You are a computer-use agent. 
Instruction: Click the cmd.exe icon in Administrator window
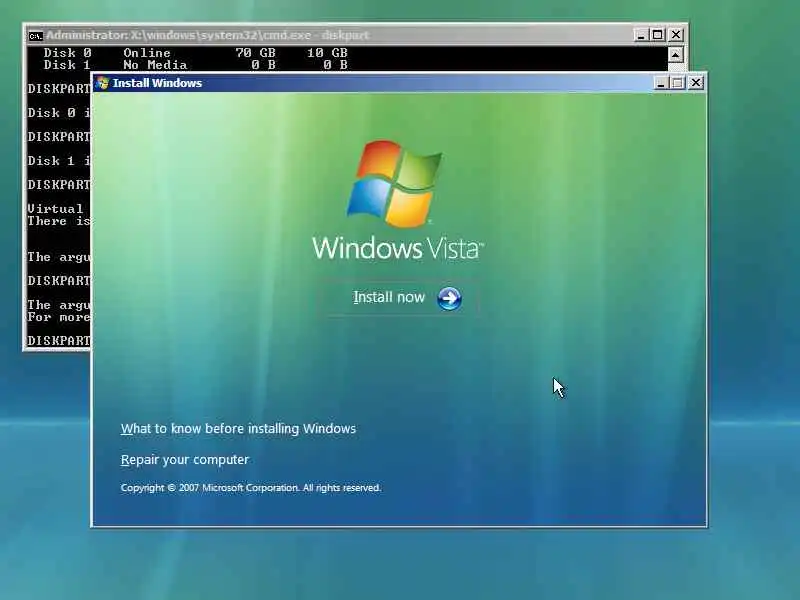point(35,35)
